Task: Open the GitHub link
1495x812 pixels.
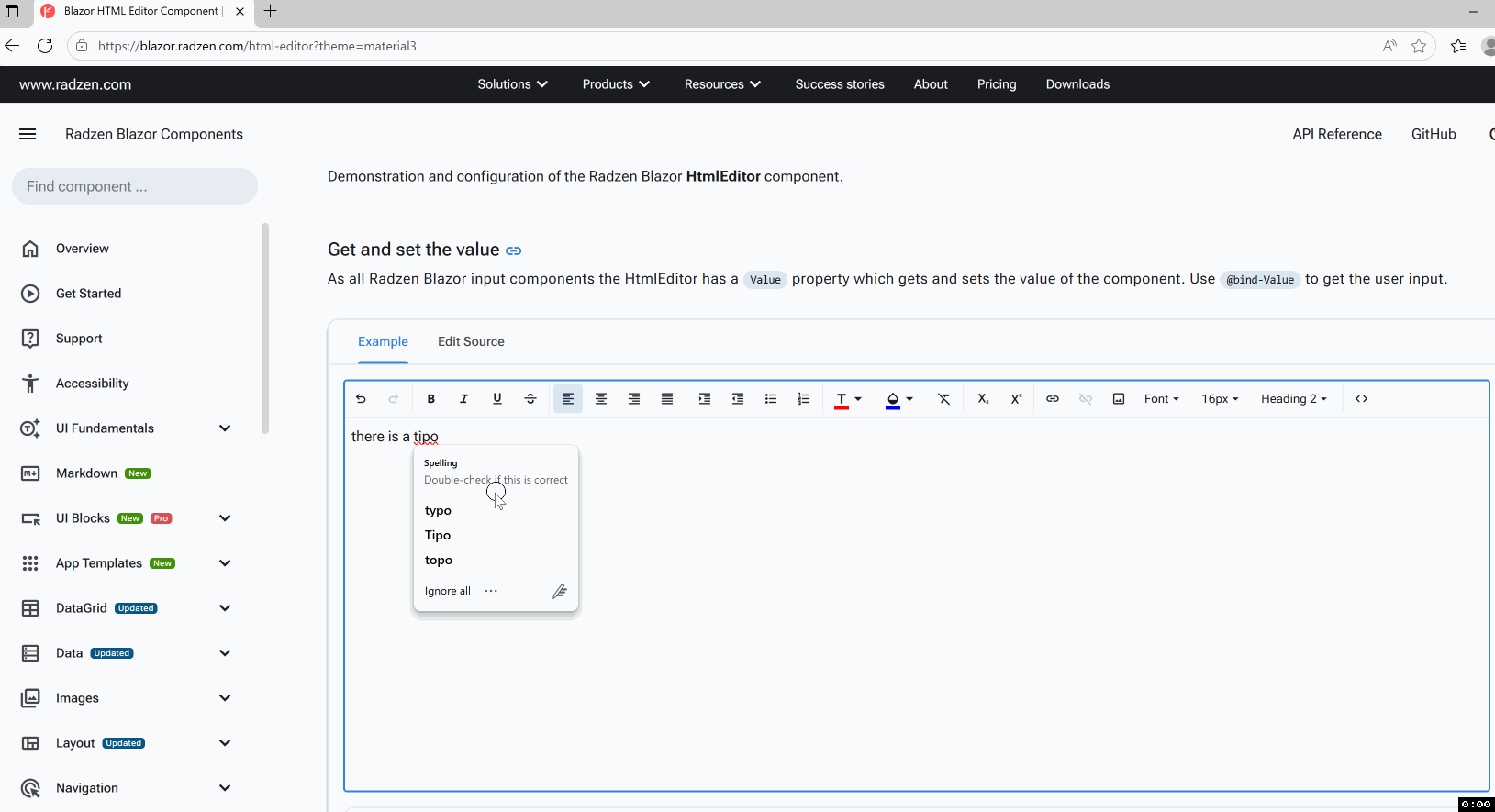Action: [x=1434, y=134]
